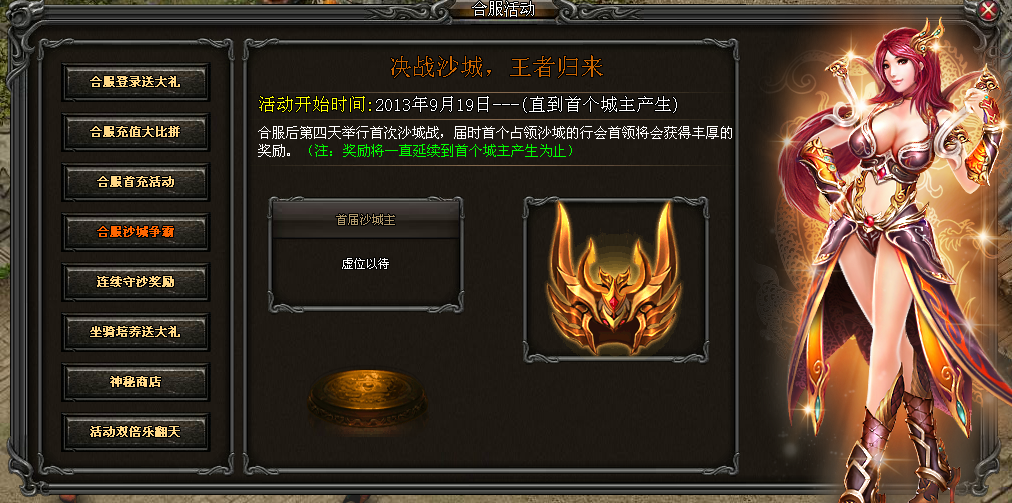The height and width of the screenshot is (503, 1012).
Task: Click the yellow 活动开始时间 label
Action: coord(316,104)
